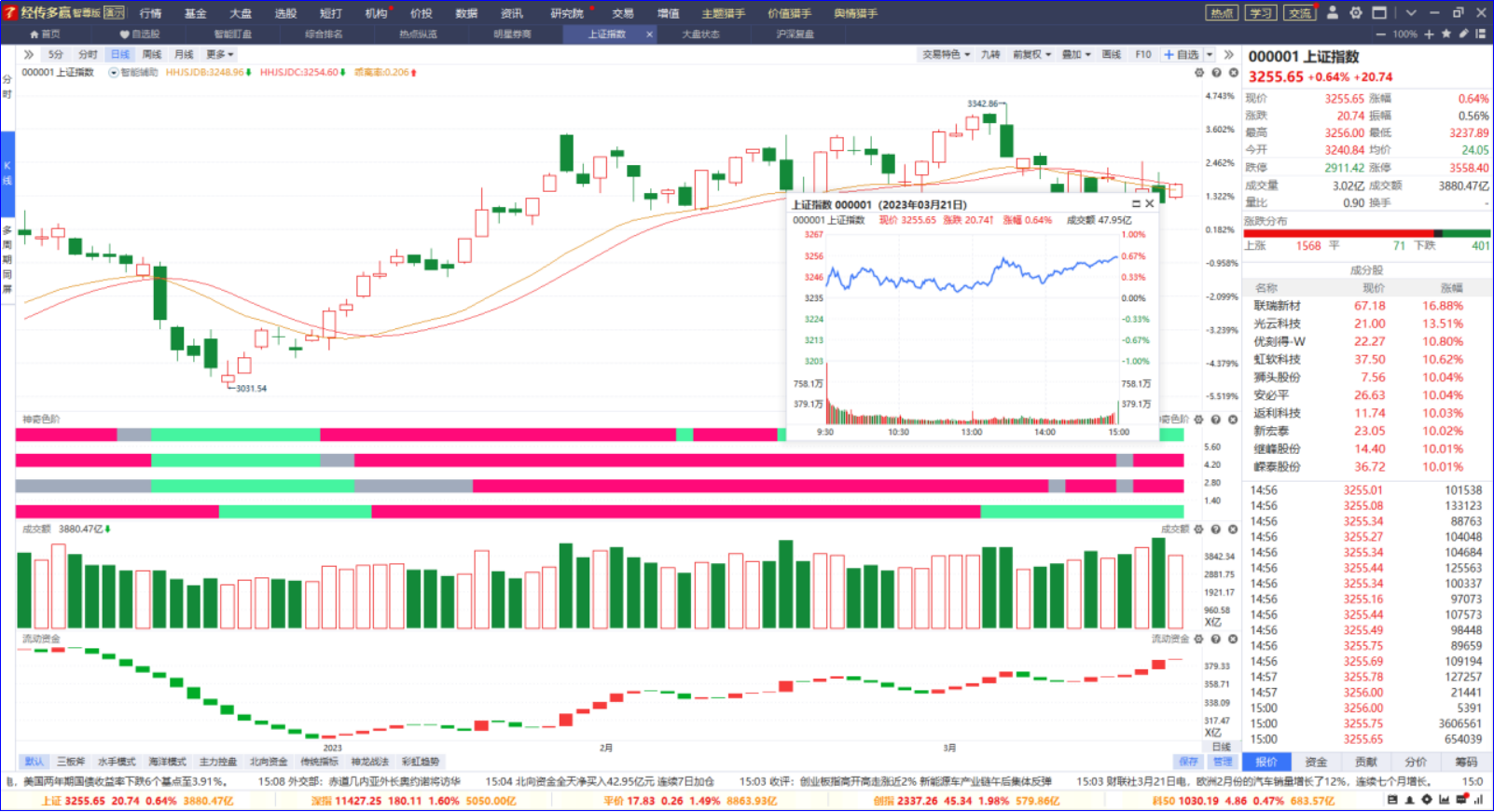Open 成交额 indicator settings gear
The height and width of the screenshot is (812, 1494).
point(1199,530)
